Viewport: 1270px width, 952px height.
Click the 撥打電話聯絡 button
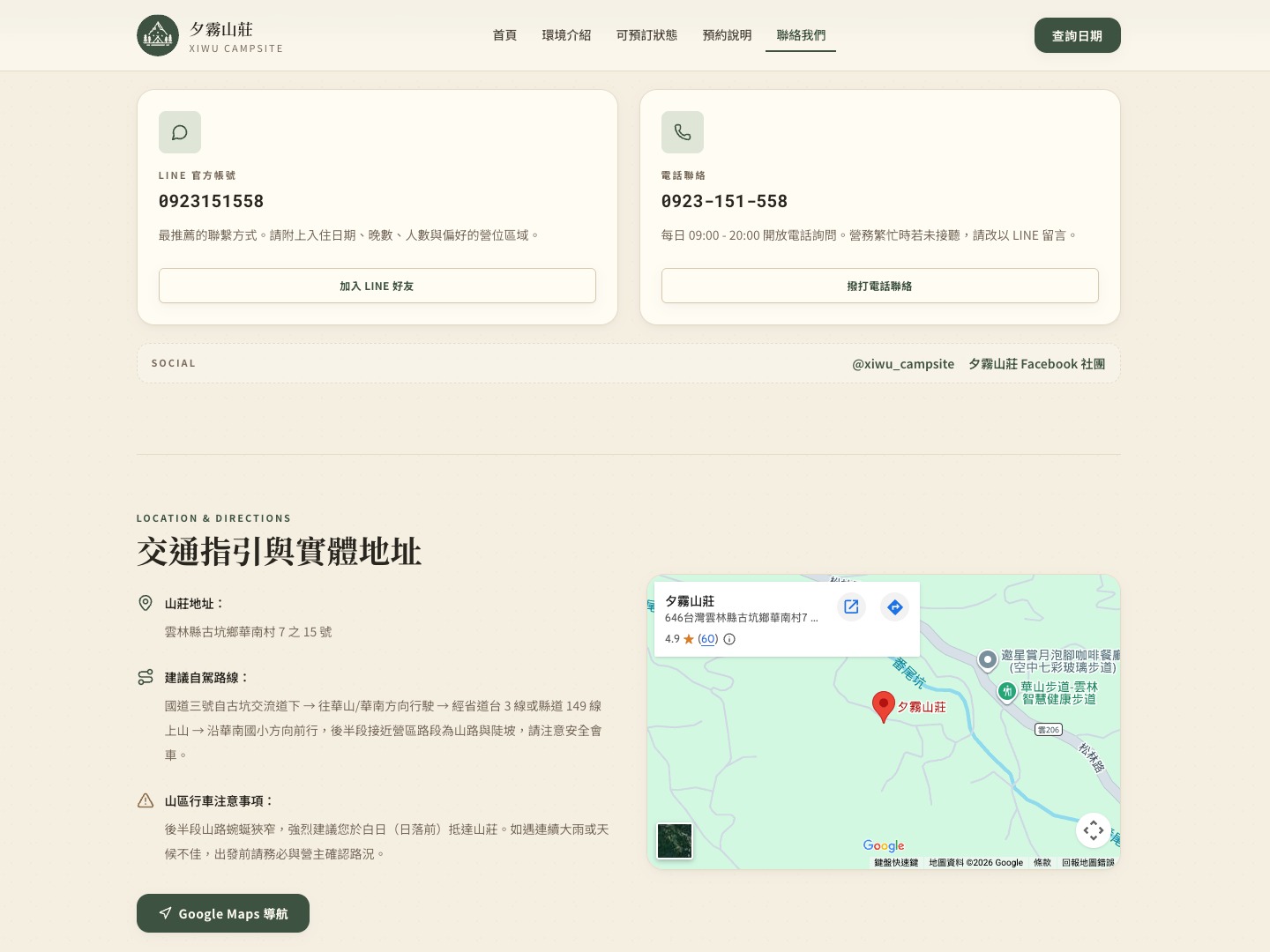click(x=880, y=286)
